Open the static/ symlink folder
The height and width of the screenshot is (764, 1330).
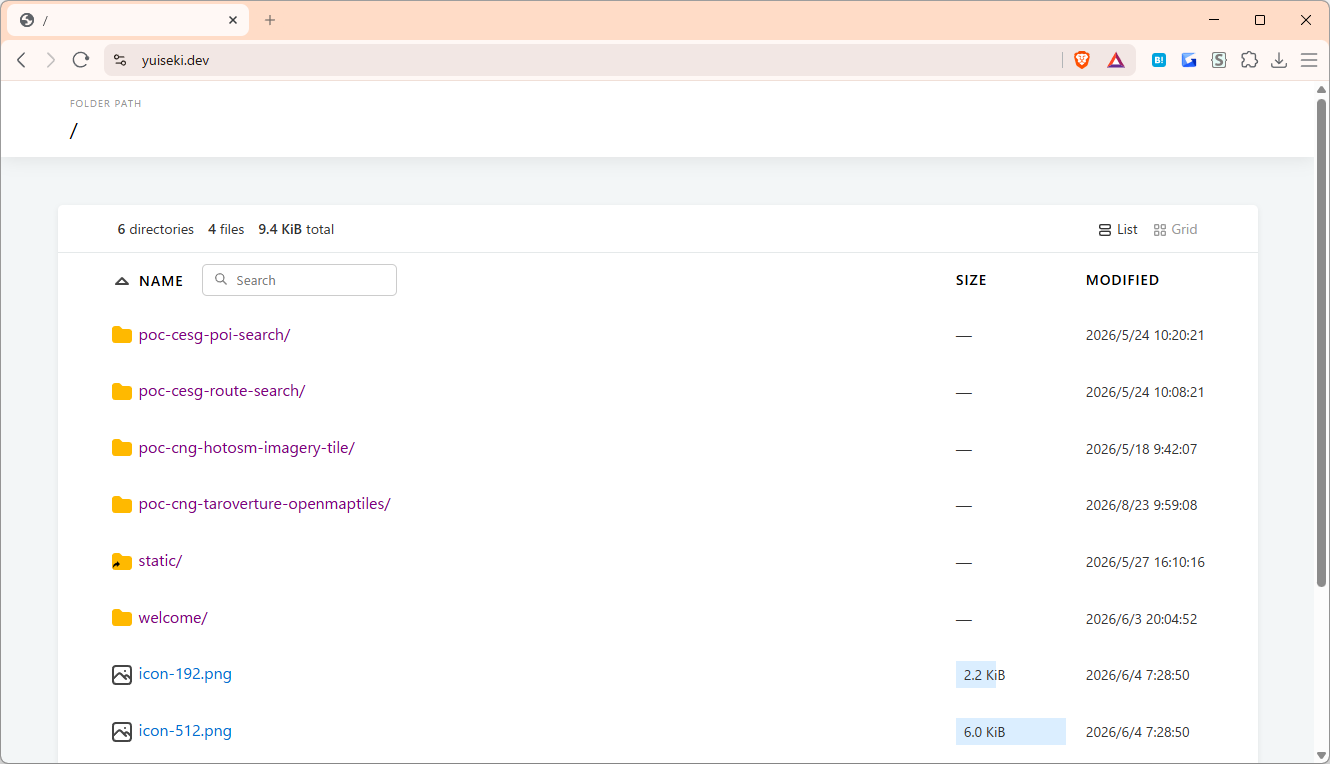click(160, 561)
